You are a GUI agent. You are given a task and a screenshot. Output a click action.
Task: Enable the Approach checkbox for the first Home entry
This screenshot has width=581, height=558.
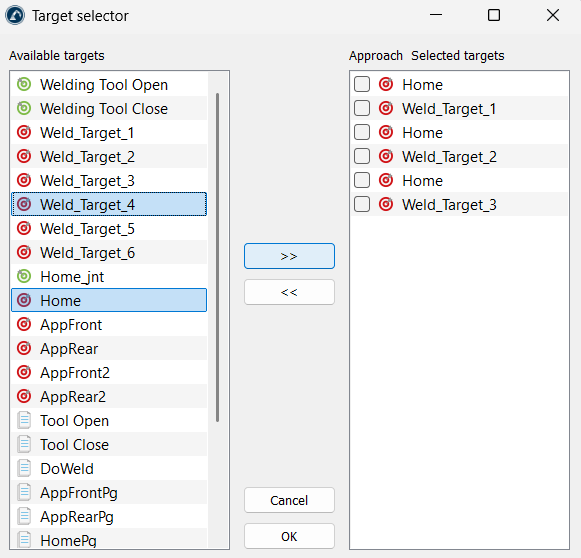[x=362, y=84]
